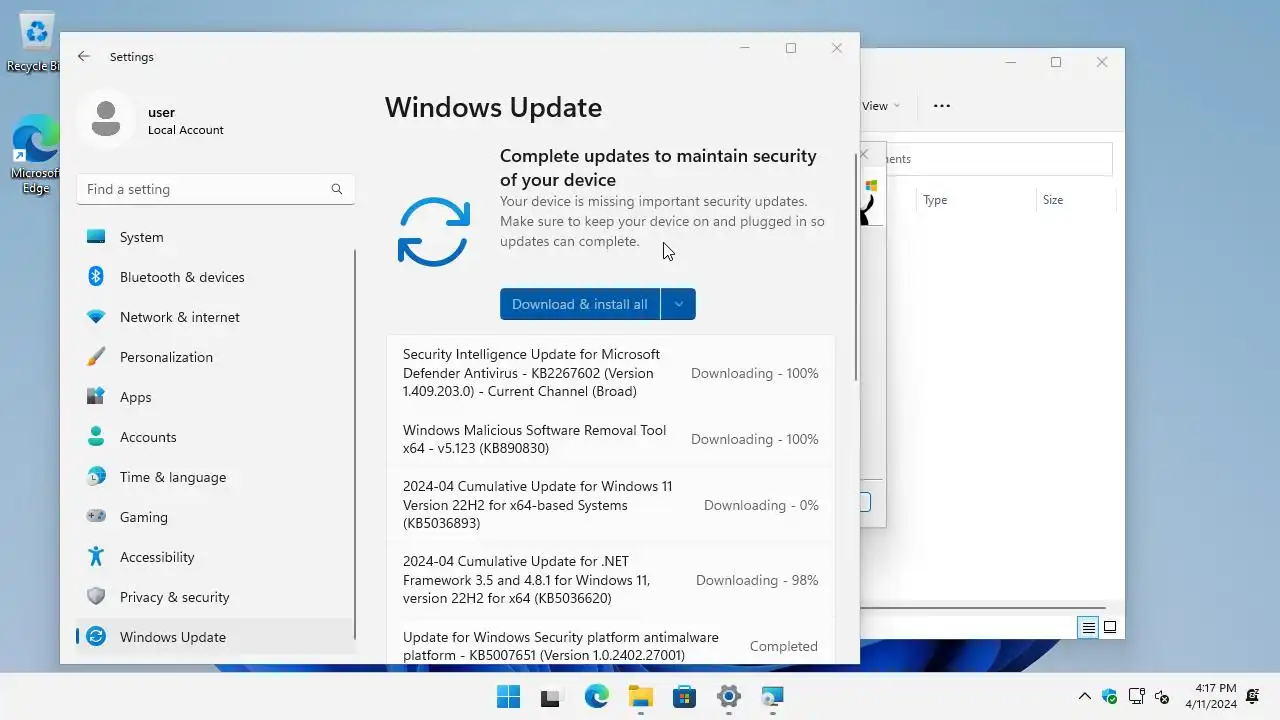Click the See more ellipsis in File Explorer

[942, 106]
